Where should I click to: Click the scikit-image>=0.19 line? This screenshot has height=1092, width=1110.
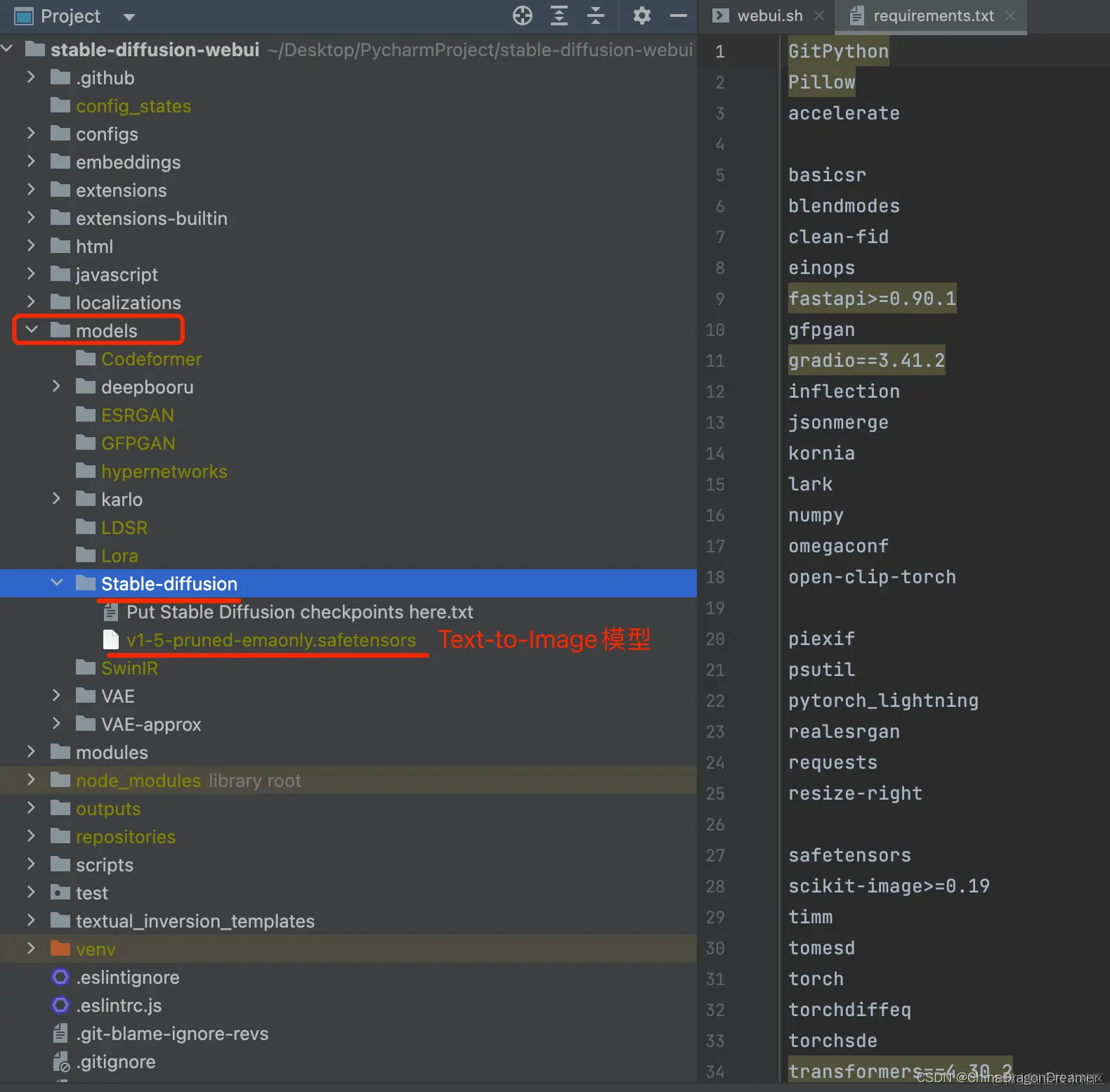tap(889, 886)
